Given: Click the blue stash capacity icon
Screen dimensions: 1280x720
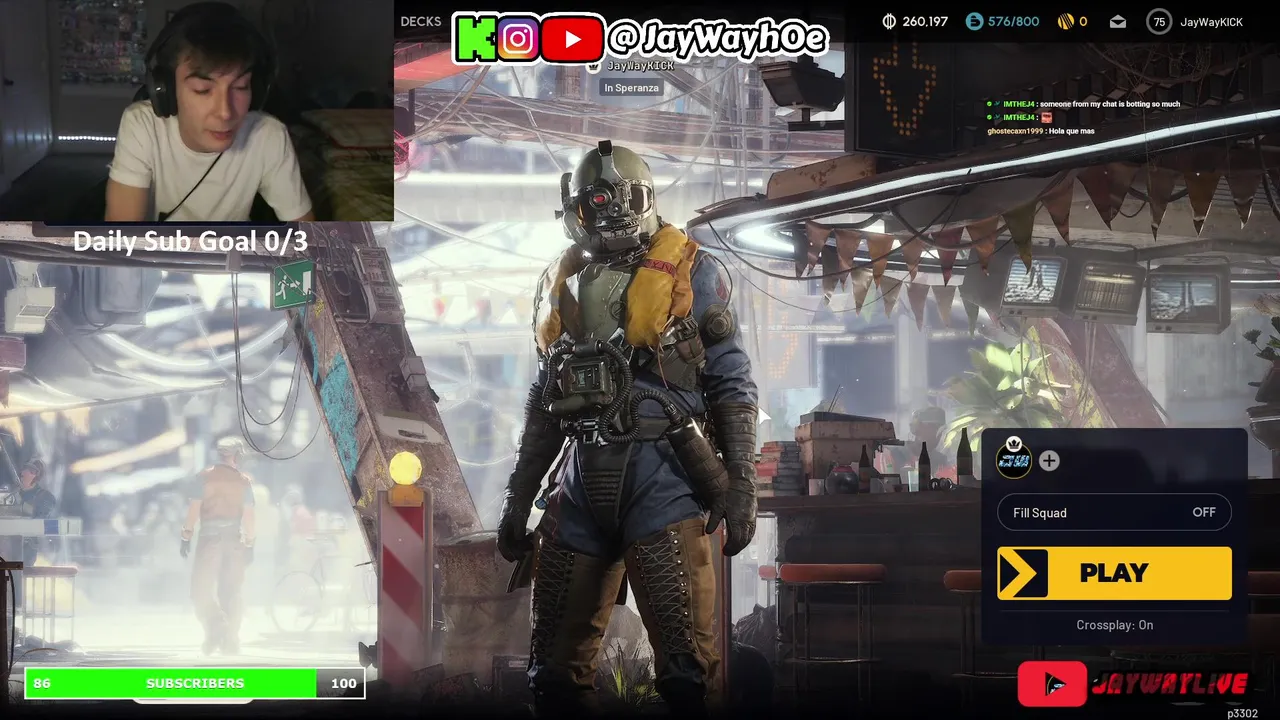Looking at the screenshot, I should point(974,21).
